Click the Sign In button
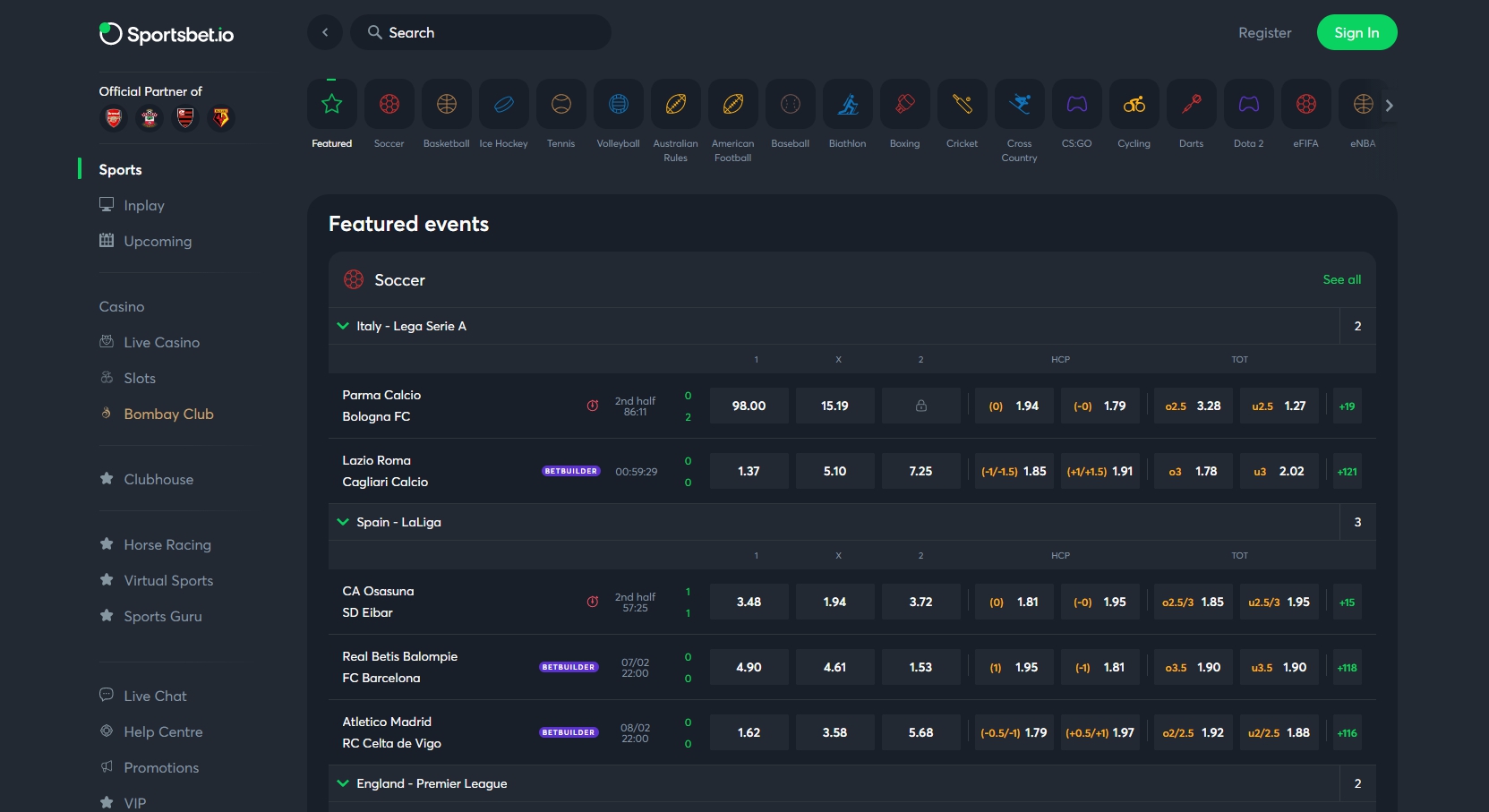This screenshot has height=812, width=1489. (x=1356, y=32)
